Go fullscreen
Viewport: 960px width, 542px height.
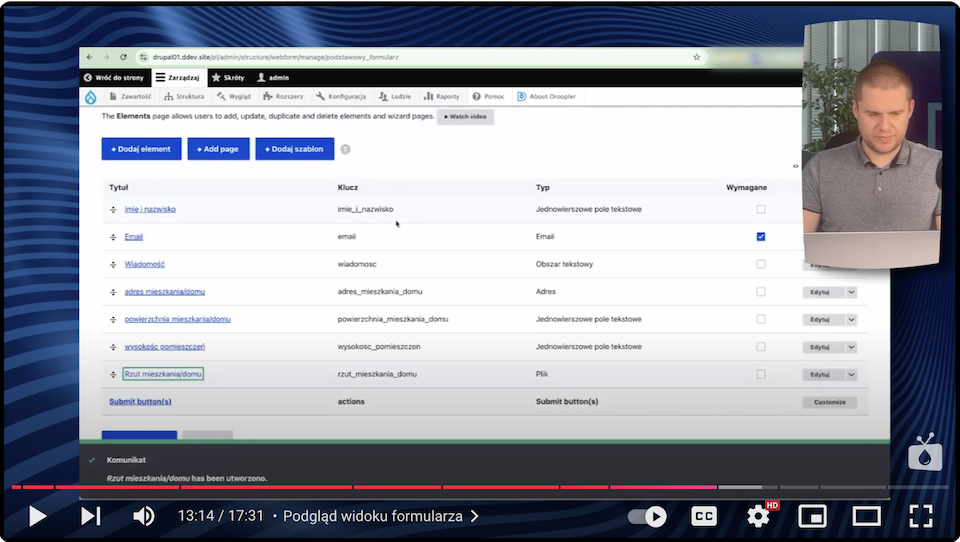pyautogui.click(x=920, y=516)
